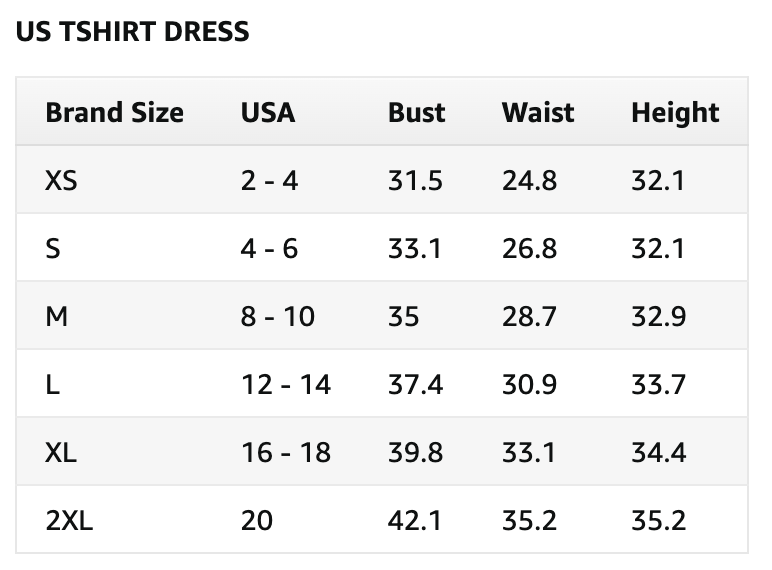The height and width of the screenshot is (570, 772).
Task: Select the M brand size cell
Action: point(56,316)
